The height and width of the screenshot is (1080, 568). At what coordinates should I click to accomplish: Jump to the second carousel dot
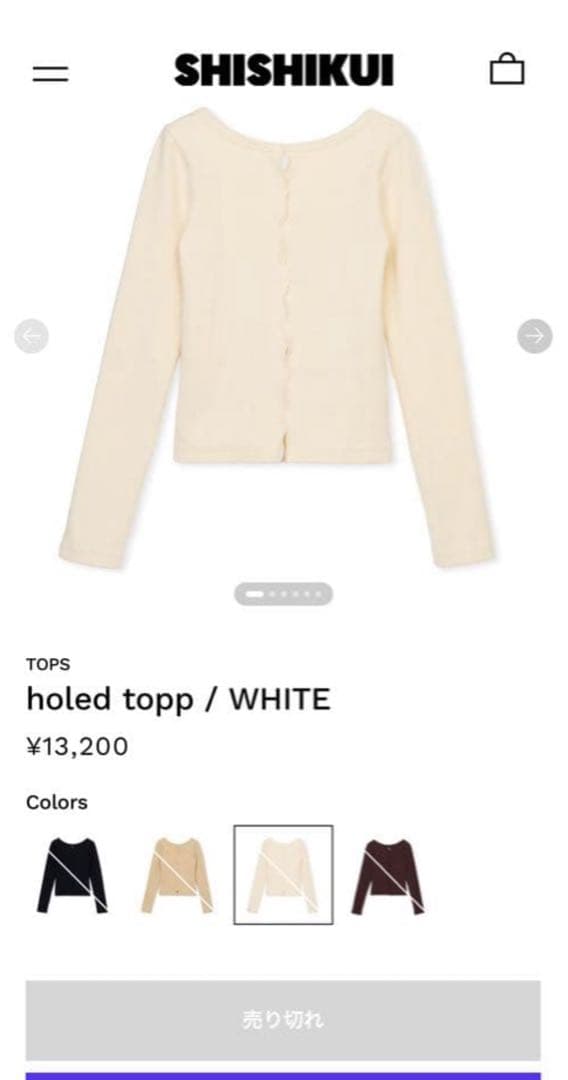click(272, 594)
